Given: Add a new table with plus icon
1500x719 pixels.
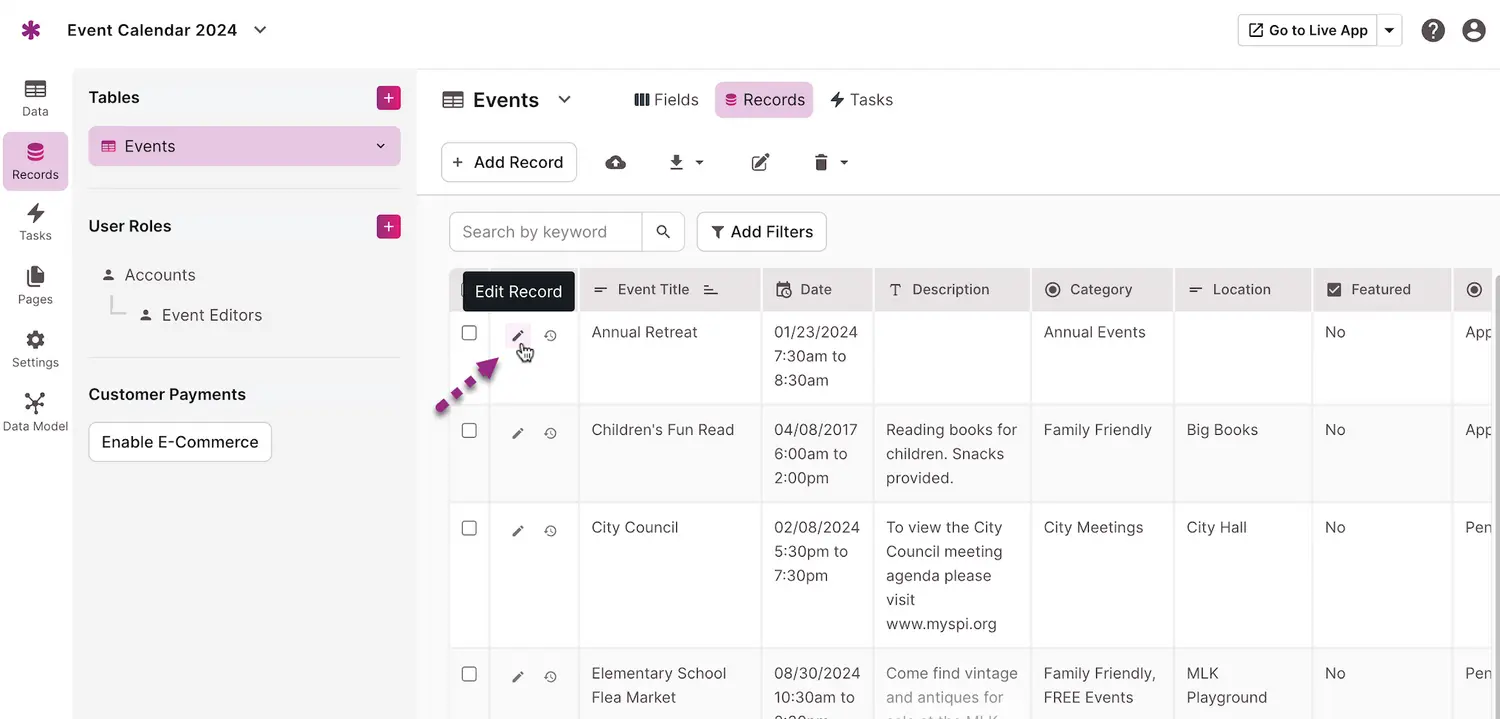Looking at the screenshot, I should click(x=388, y=97).
